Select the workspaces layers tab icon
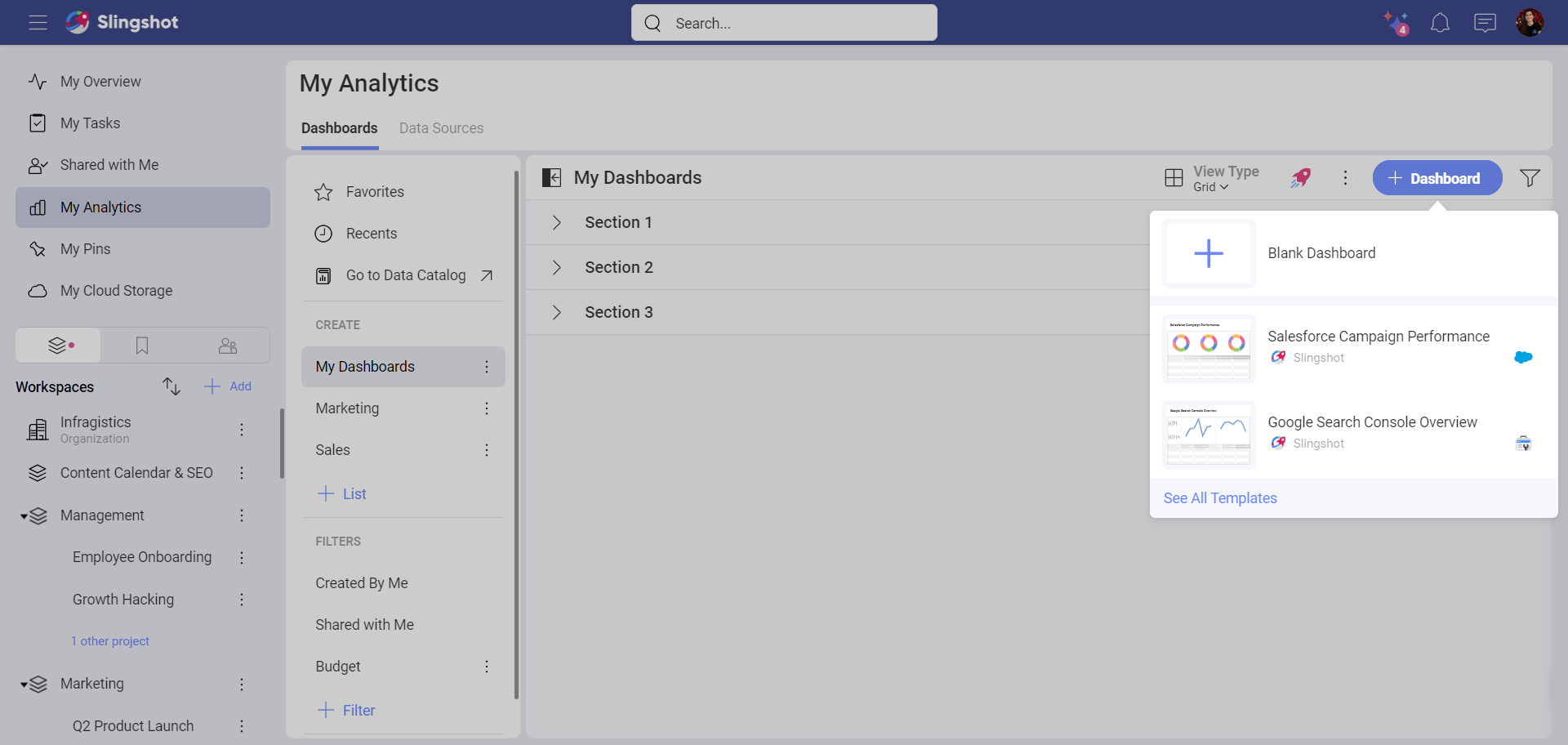This screenshot has width=1568, height=745. [x=59, y=346]
